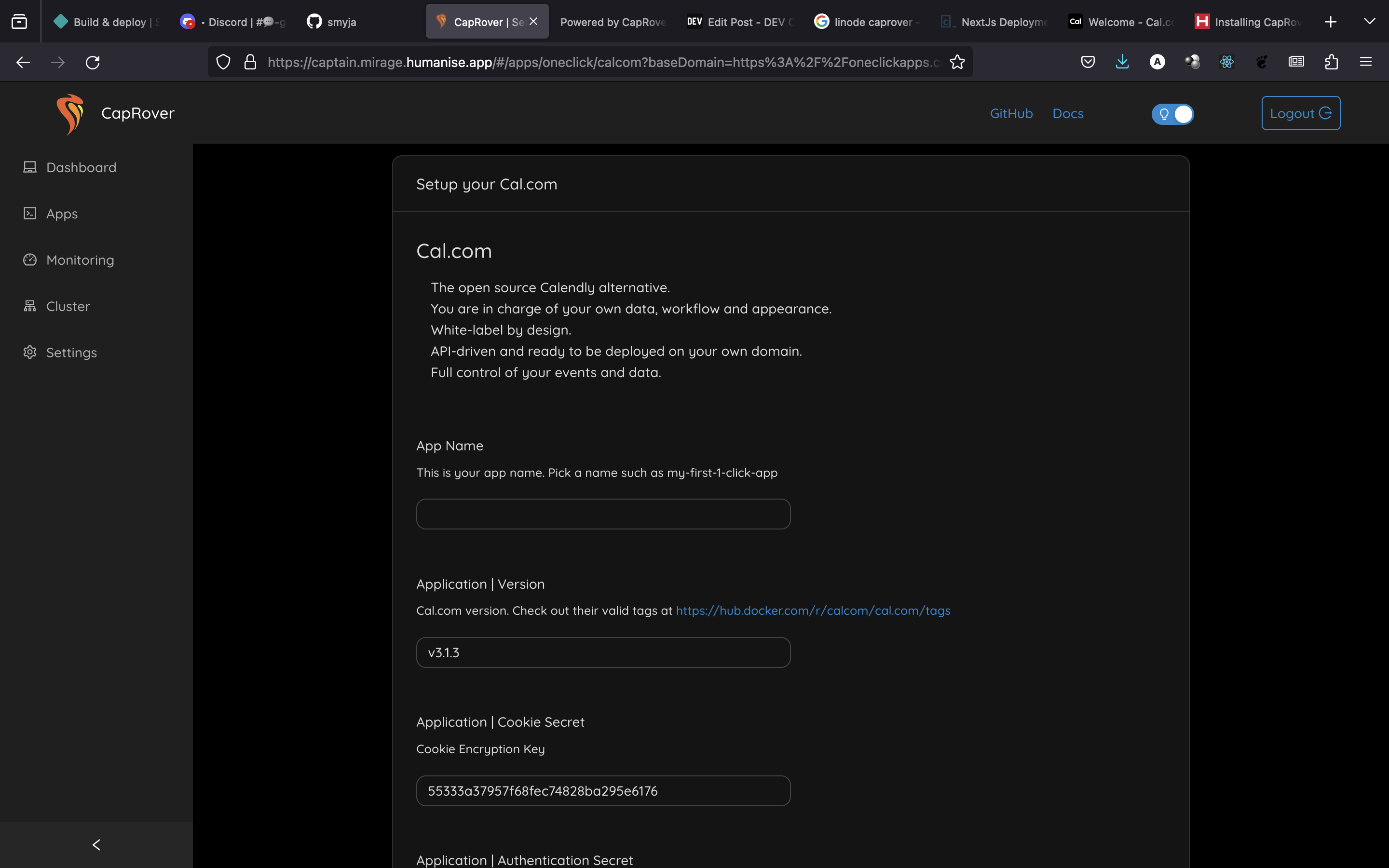Open Dashboard from the sidebar
The height and width of the screenshot is (868, 1389).
click(x=81, y=167)
